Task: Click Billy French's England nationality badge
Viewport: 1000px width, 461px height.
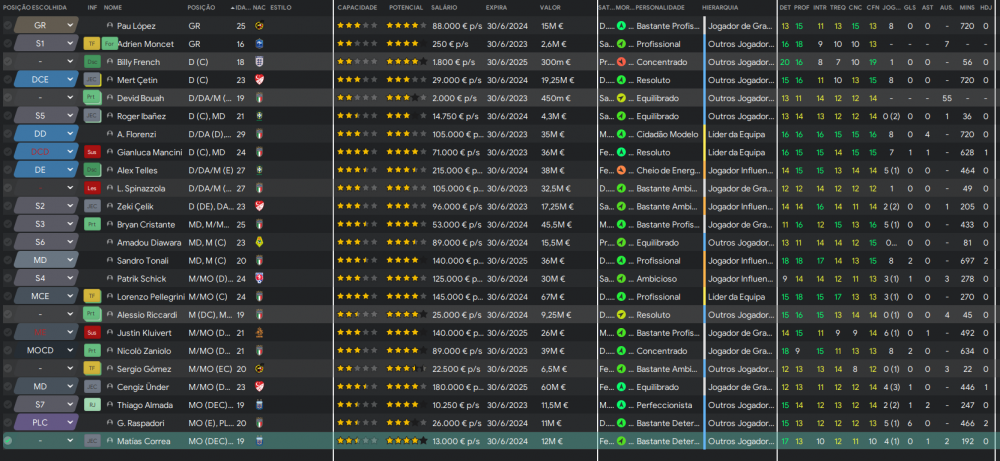Action: 258,62
